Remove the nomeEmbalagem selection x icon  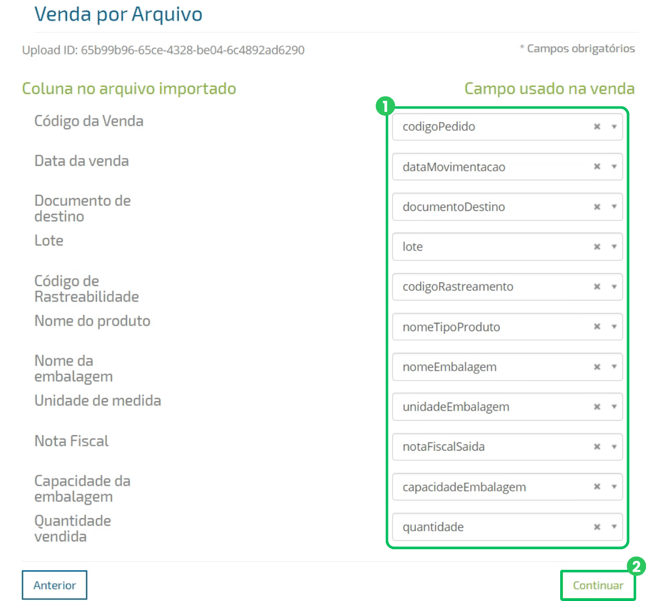click(597, 367)
